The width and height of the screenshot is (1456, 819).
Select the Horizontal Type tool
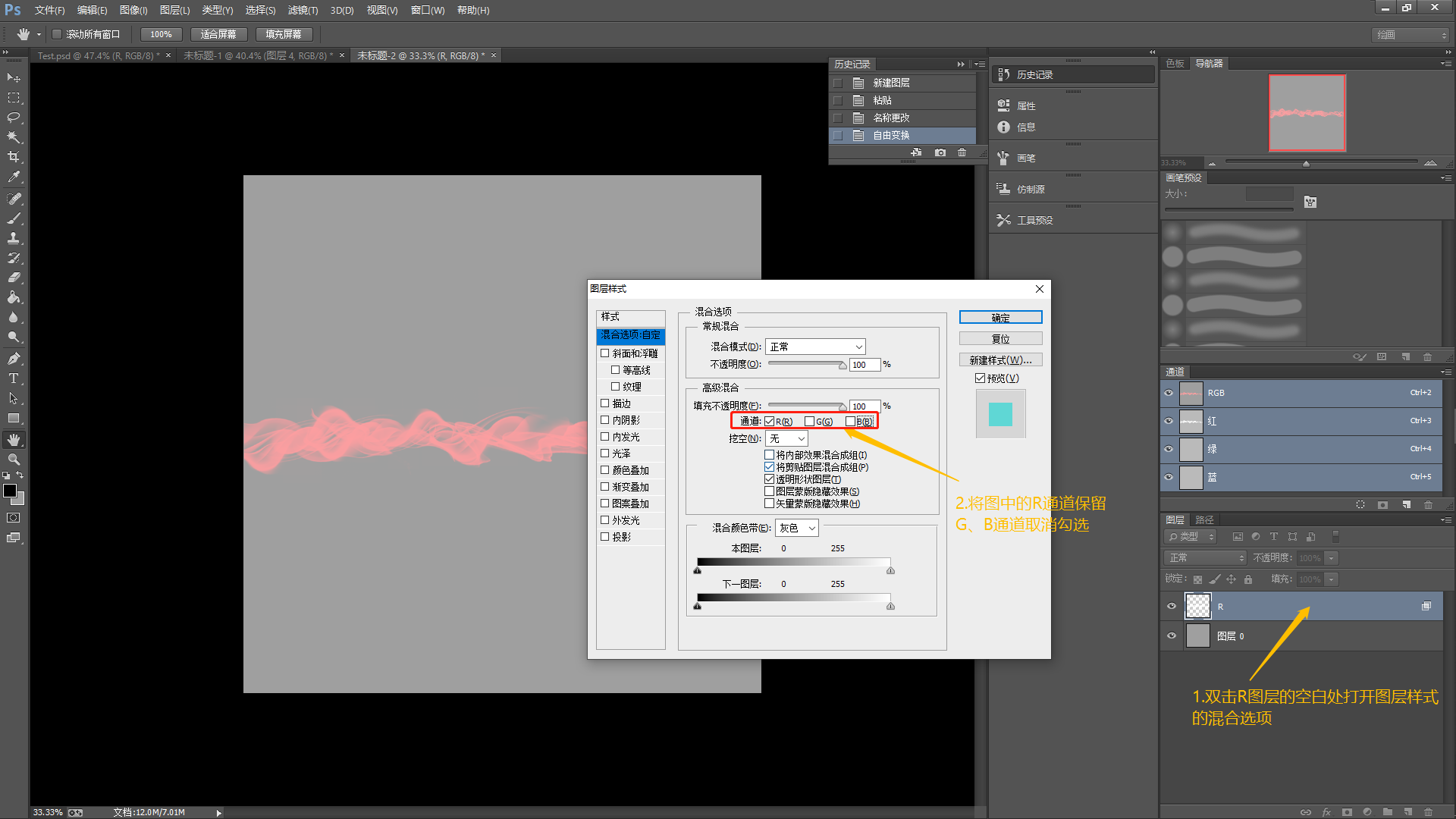pos(14,378)
